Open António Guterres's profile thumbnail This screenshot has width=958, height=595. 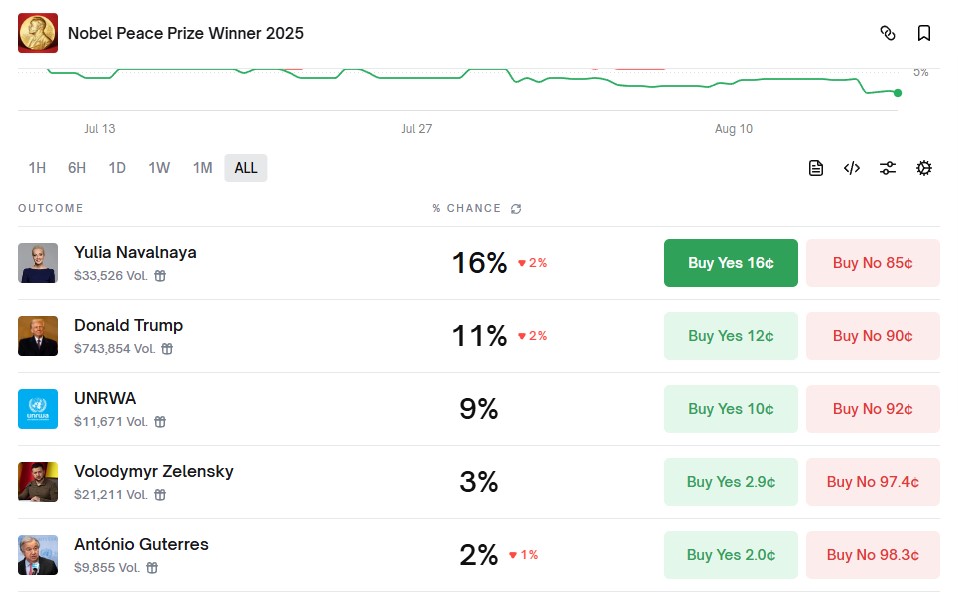coord(38,555)
